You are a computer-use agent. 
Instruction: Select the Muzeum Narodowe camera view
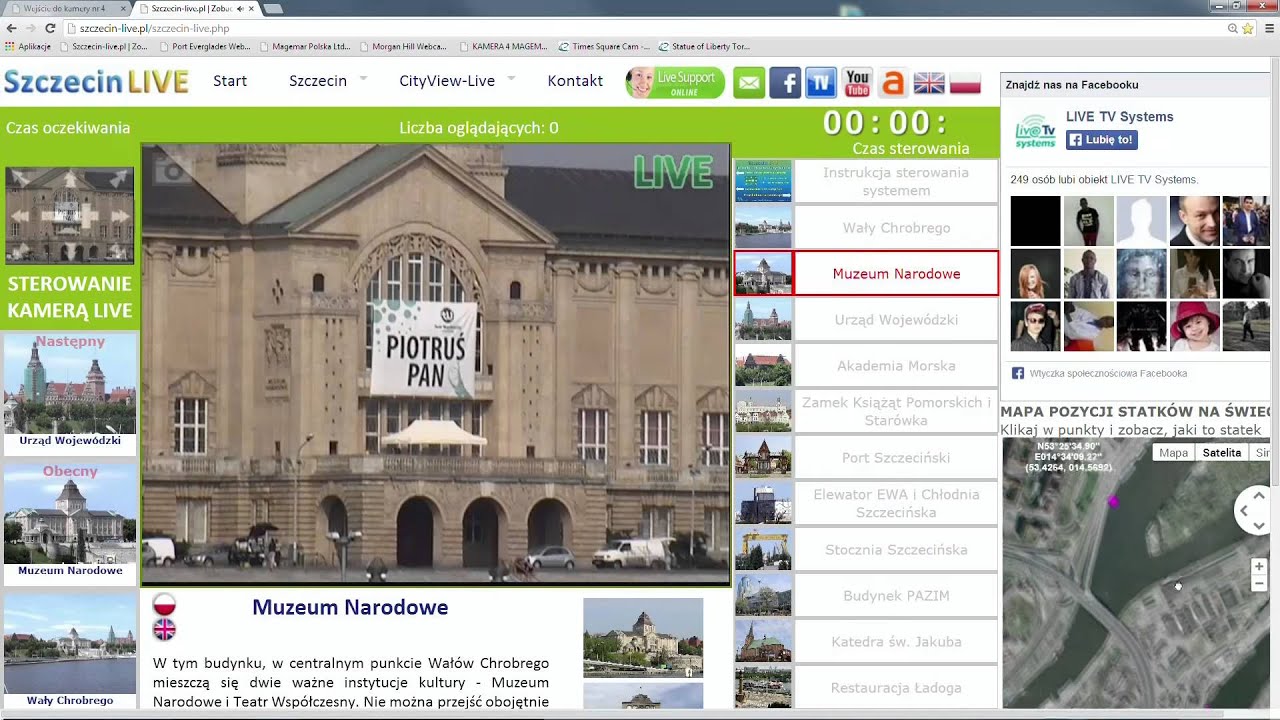coord(896,273)
